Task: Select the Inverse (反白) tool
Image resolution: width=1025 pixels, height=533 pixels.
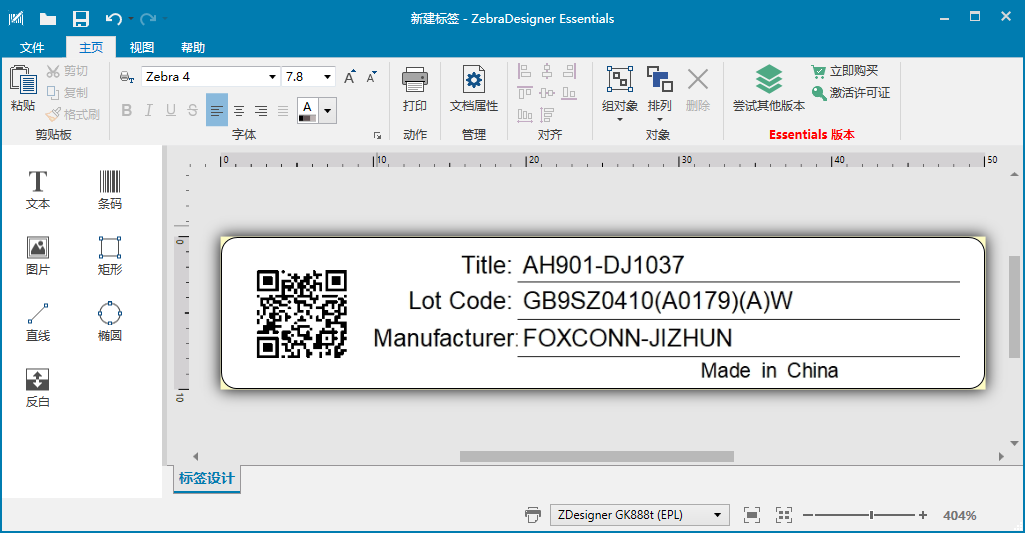Action: [x=38, y=388]
